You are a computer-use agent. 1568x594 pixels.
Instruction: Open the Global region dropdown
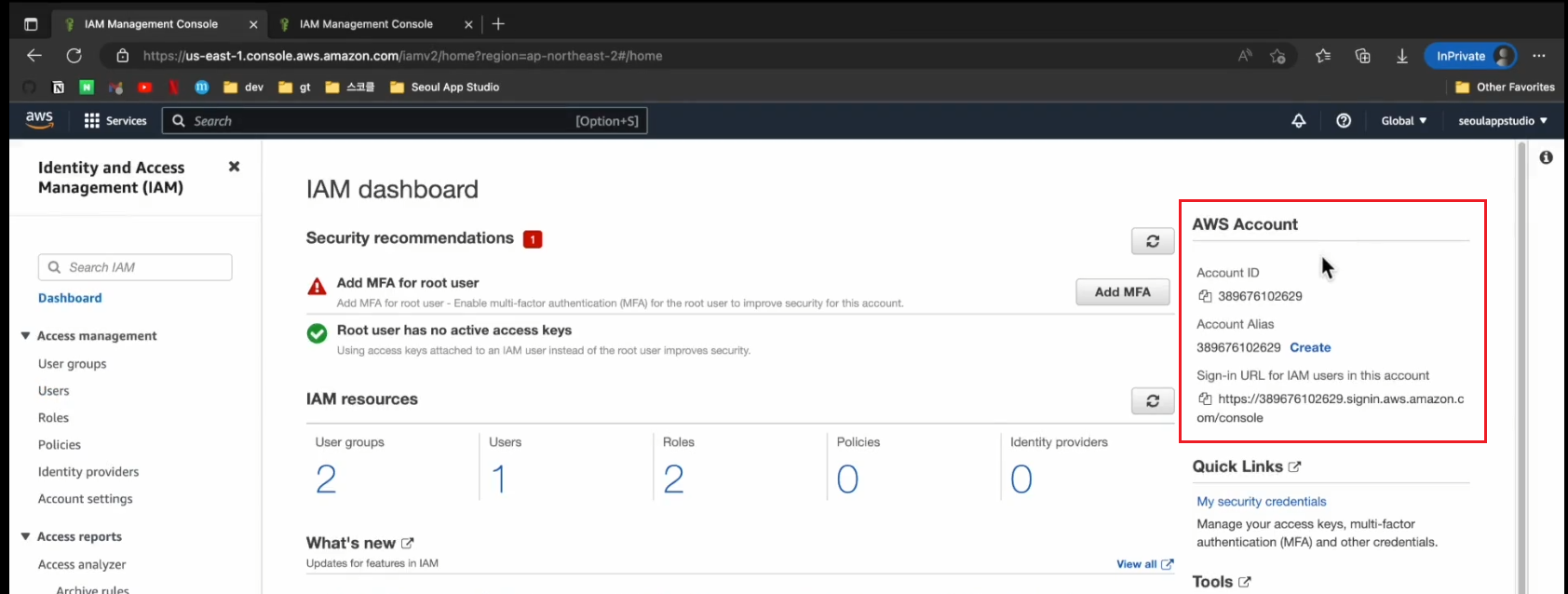(1403, 121)
